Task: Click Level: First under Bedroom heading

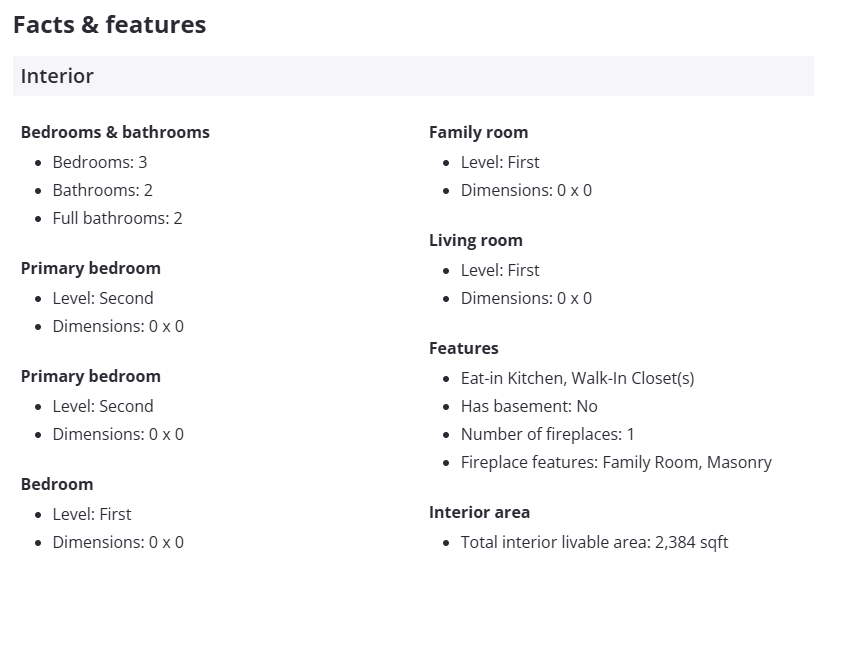Action: coord(92,514)
